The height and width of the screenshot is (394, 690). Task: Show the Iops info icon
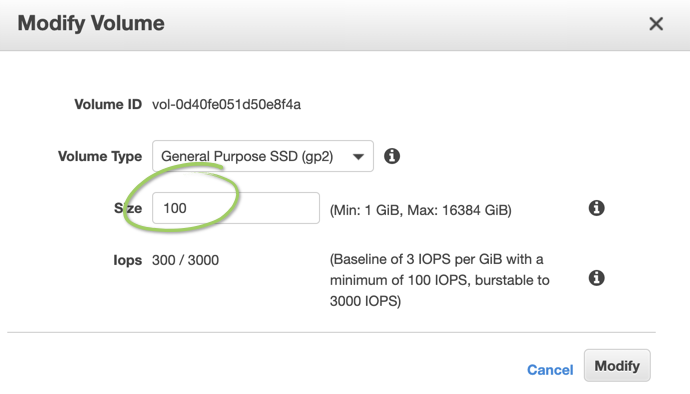pos(596,278)
